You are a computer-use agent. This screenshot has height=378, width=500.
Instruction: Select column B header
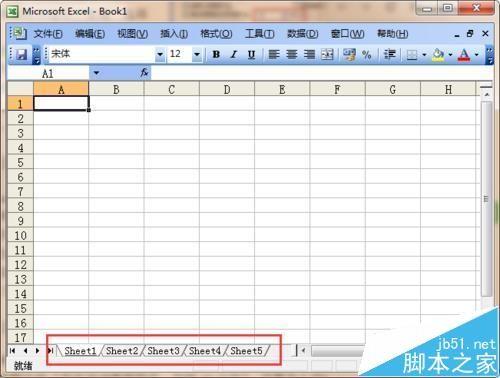coord(116,89)
